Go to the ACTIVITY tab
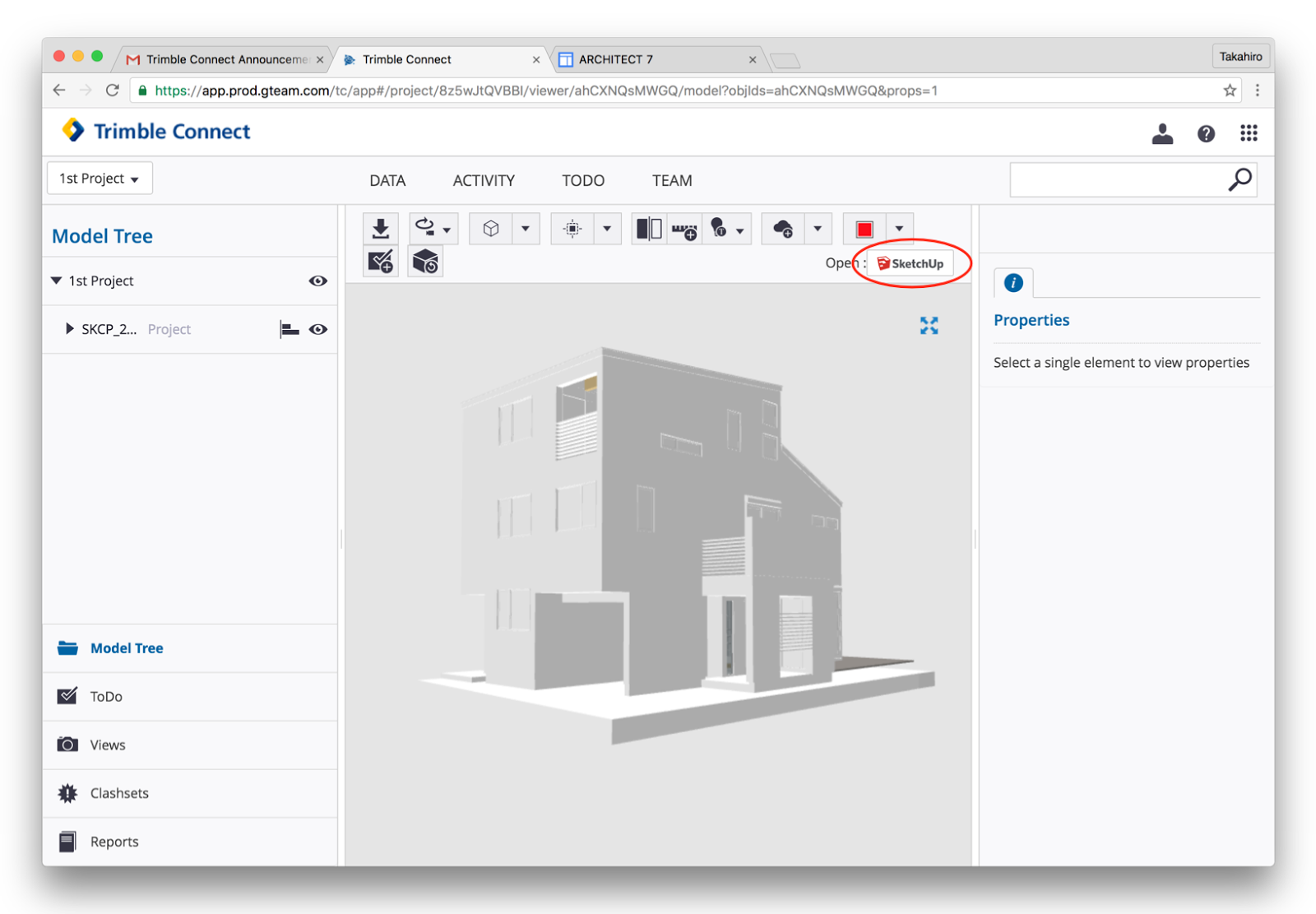 tap(484, 180)
